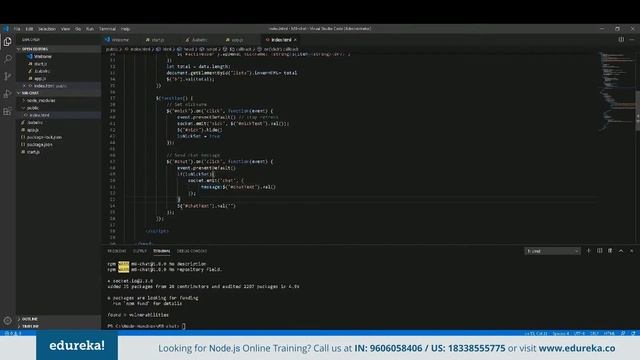Image resolution: width=640 pixels, height=360 pixels.
Task: Open the Go menu
Action: click(78, 29)
